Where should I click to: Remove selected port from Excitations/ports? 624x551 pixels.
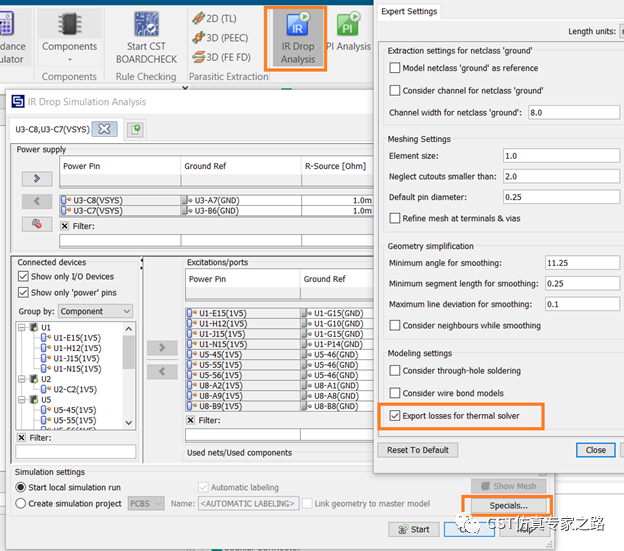pyautogui.click(x=162, y=372)
